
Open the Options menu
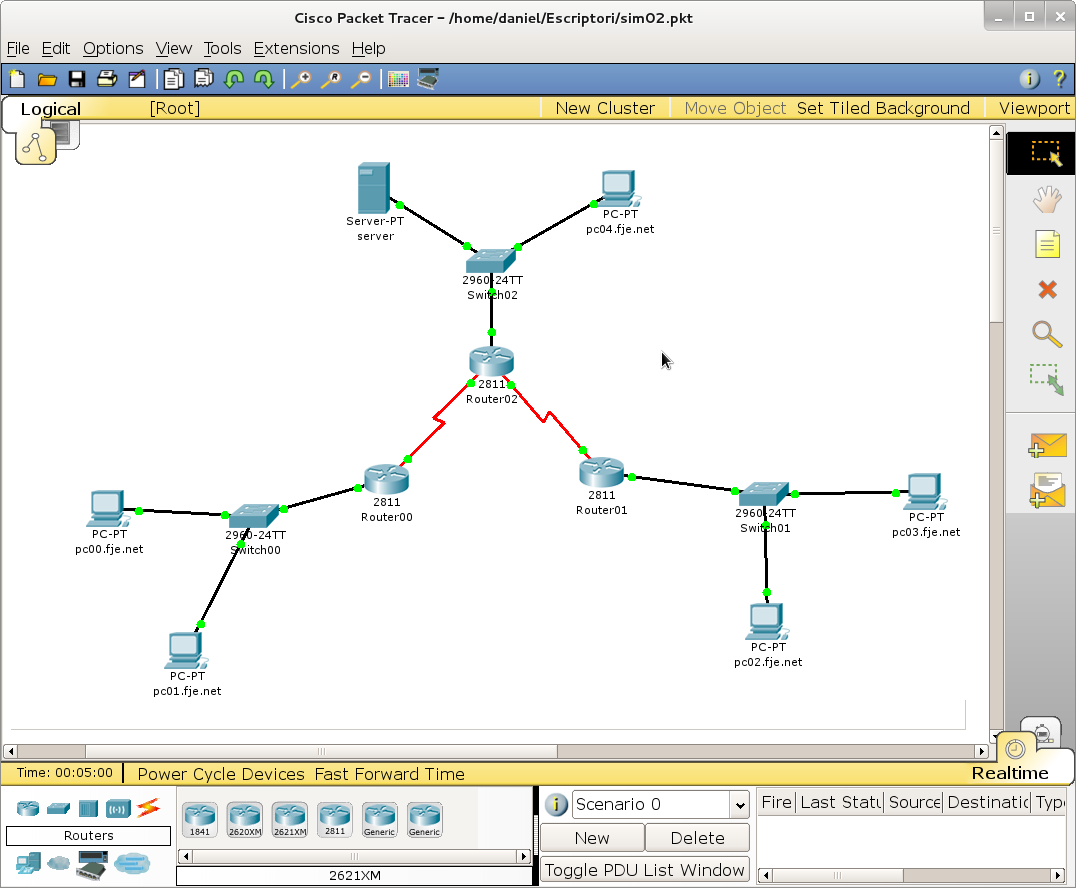113,49
